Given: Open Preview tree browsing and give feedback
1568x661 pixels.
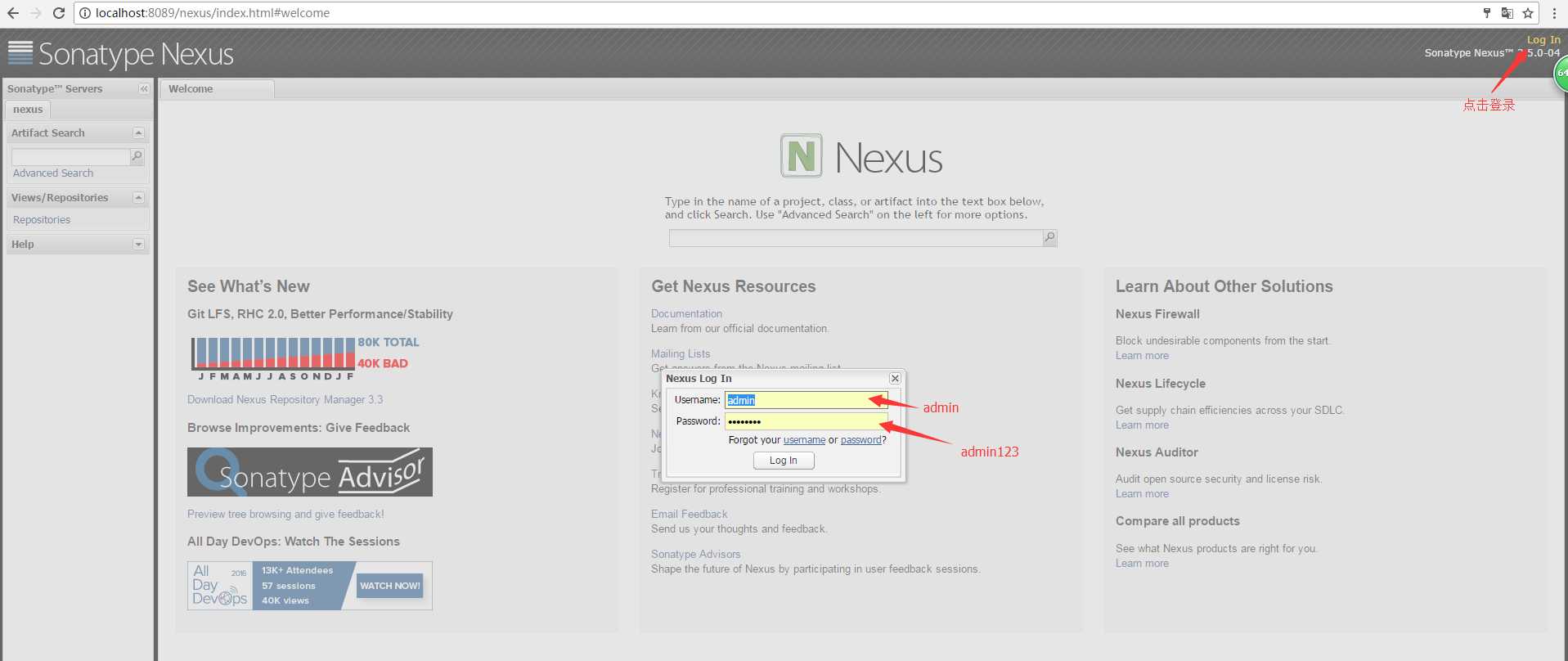Looking at the screenshot, I should (285, 515).
